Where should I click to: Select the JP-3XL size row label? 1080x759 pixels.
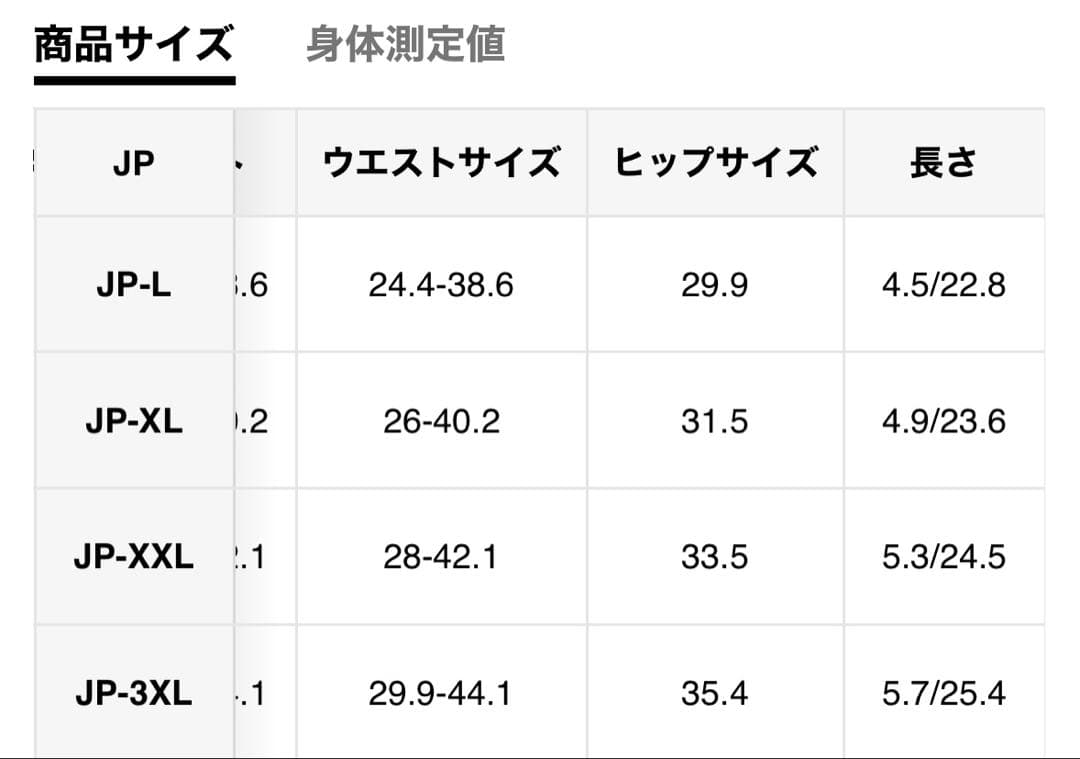pos(134,692)
